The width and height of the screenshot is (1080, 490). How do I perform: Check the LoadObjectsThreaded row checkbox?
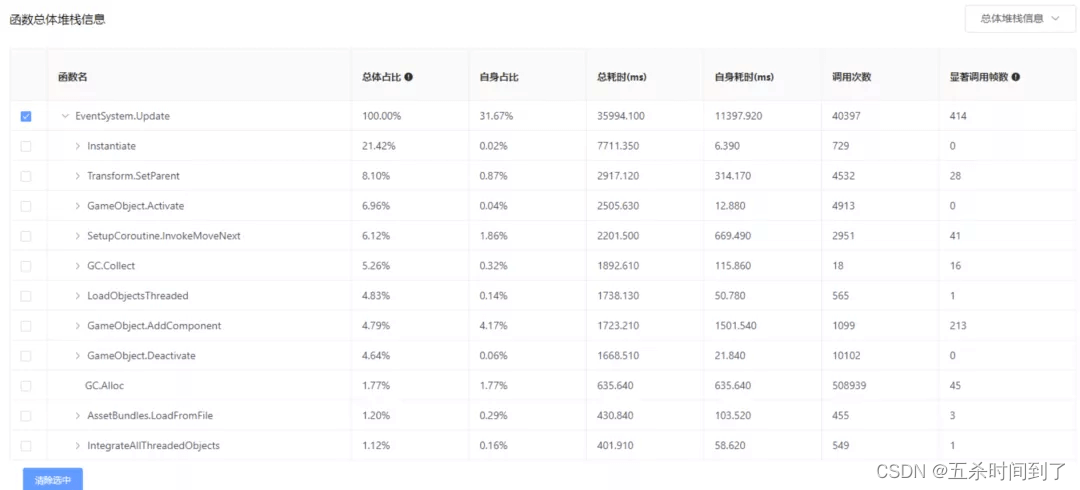25,296
